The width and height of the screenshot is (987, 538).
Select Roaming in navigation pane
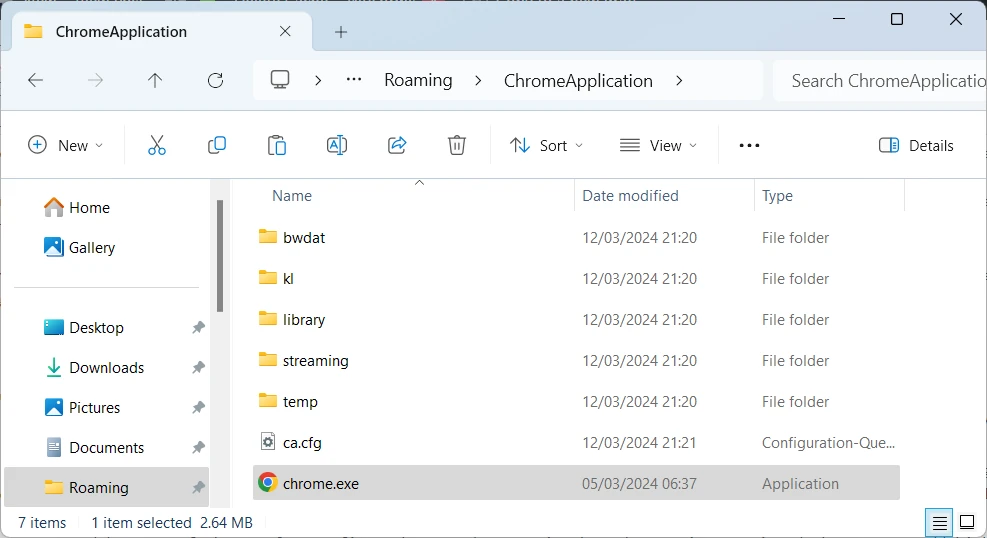106,487
